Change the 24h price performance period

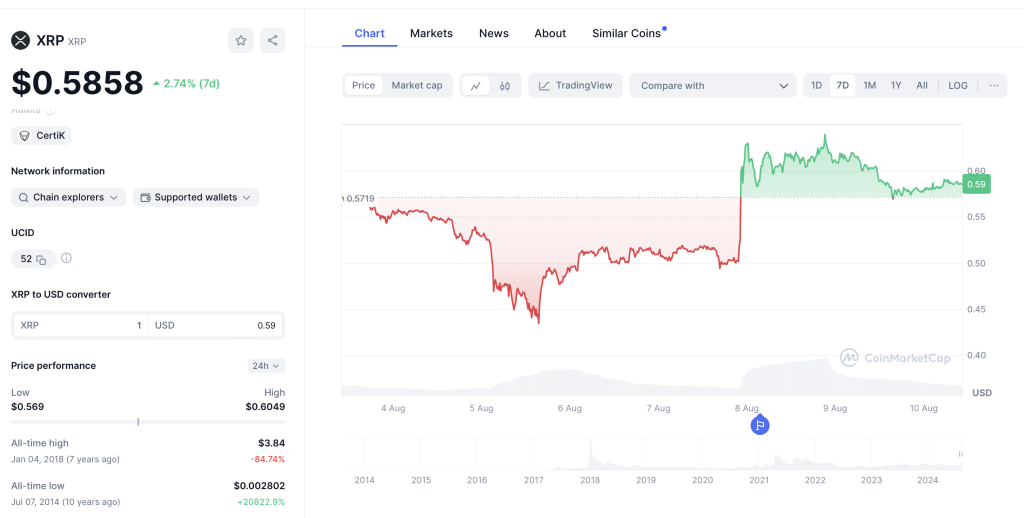coord(266,366)
